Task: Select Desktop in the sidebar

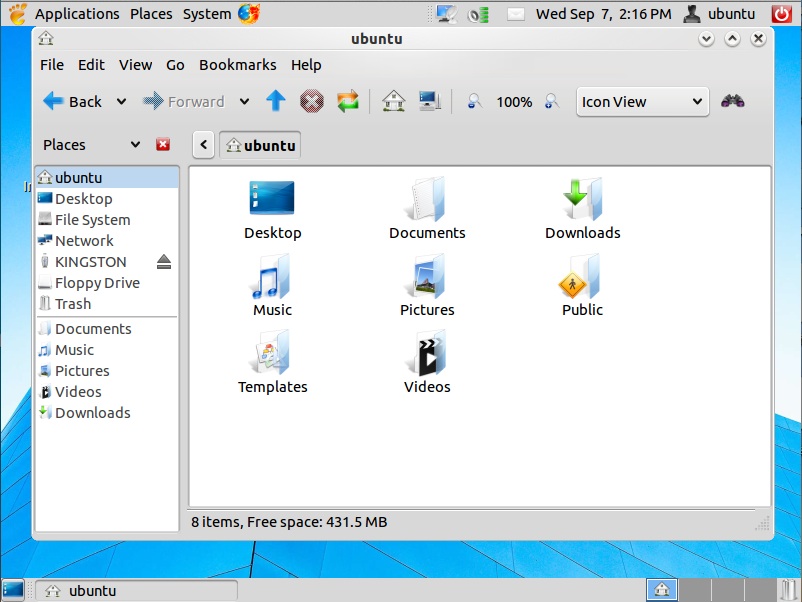Action: [x=107, y=198]
